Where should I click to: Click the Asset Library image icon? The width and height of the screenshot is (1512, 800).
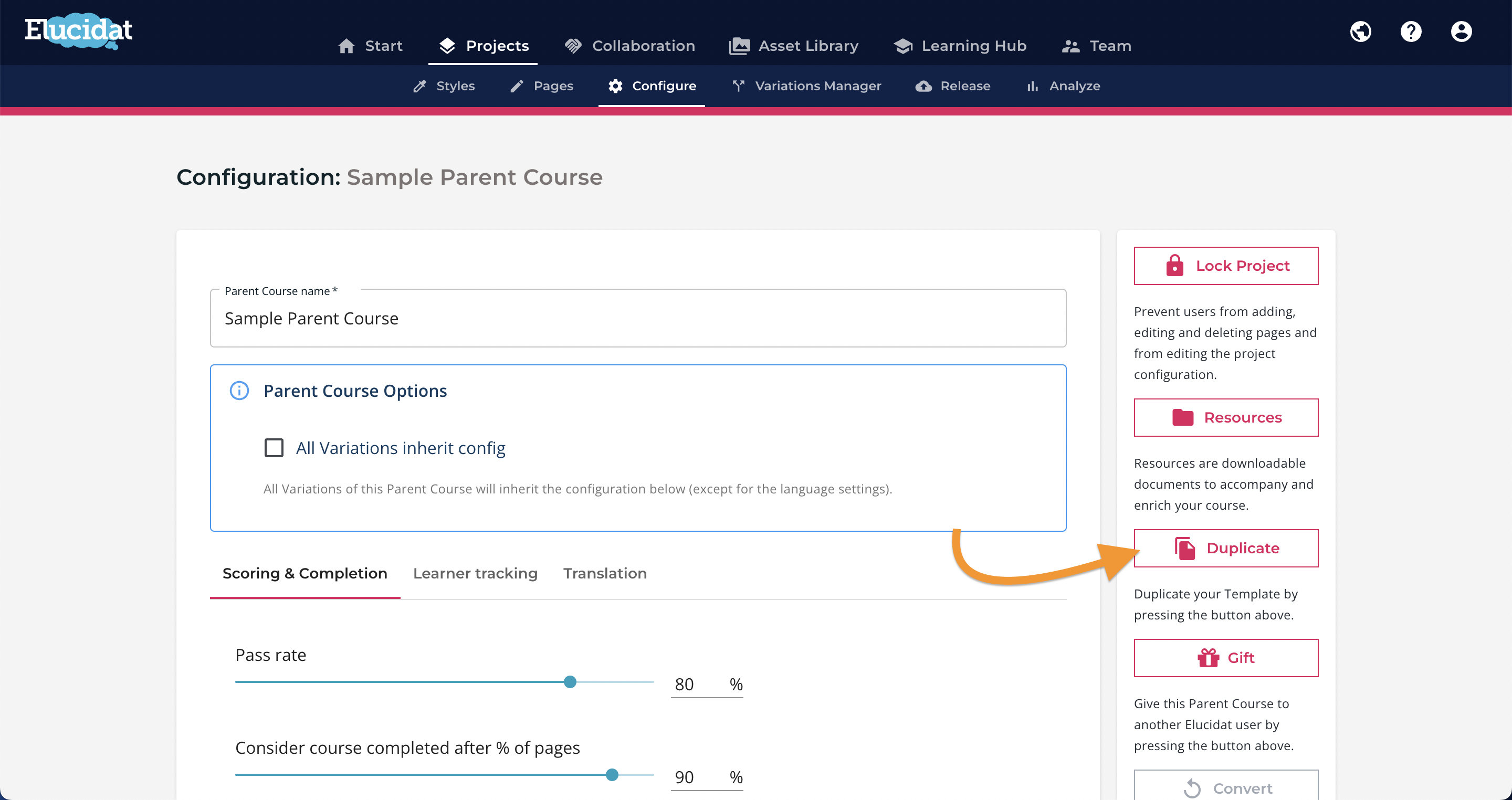click(739, 46)
